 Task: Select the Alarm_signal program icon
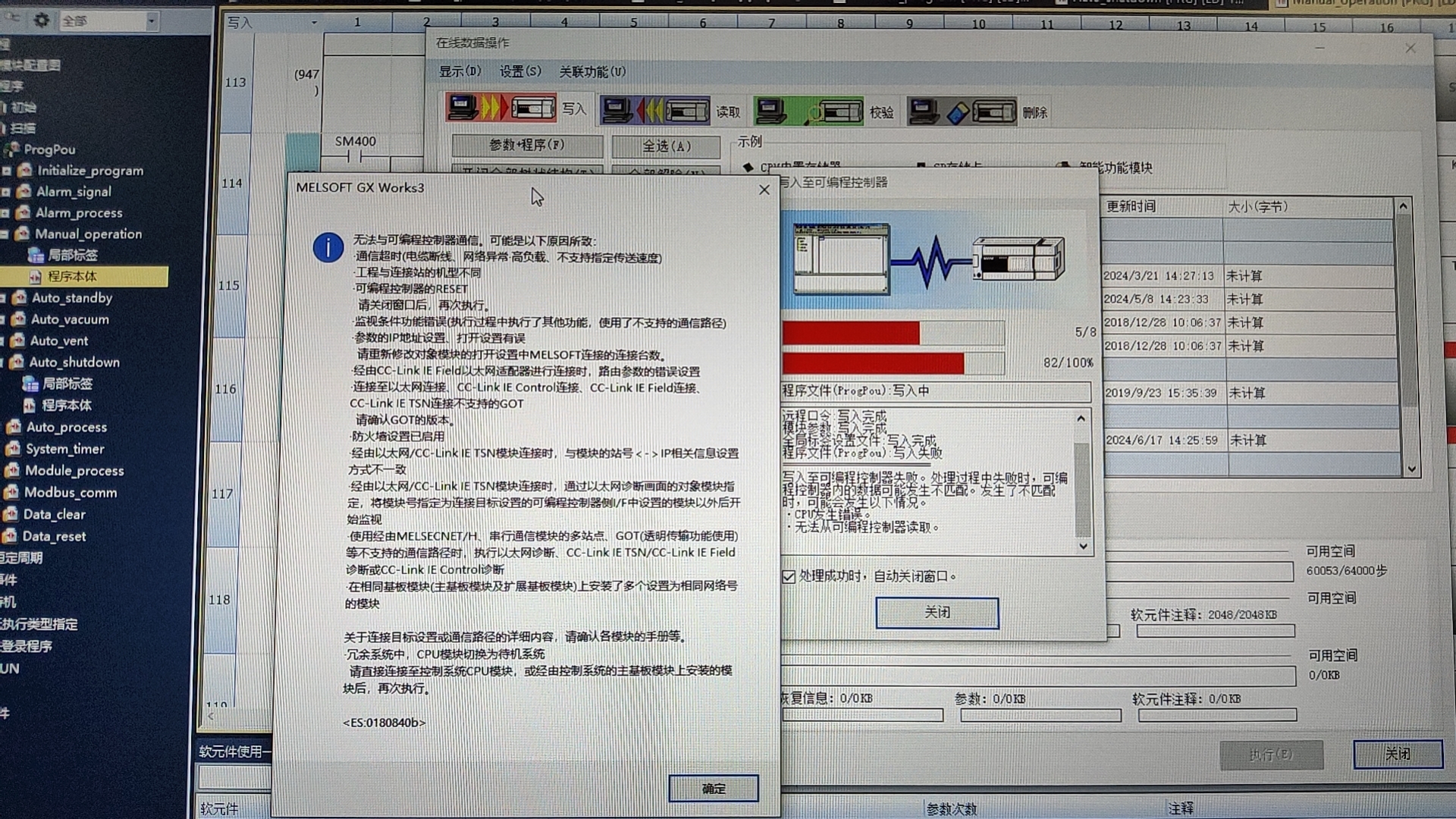pyautogui.click(x=25, y=192)
